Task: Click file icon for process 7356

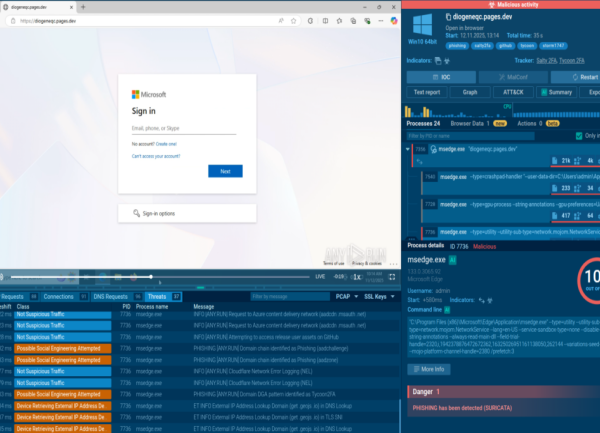Action: click(554, 161)
